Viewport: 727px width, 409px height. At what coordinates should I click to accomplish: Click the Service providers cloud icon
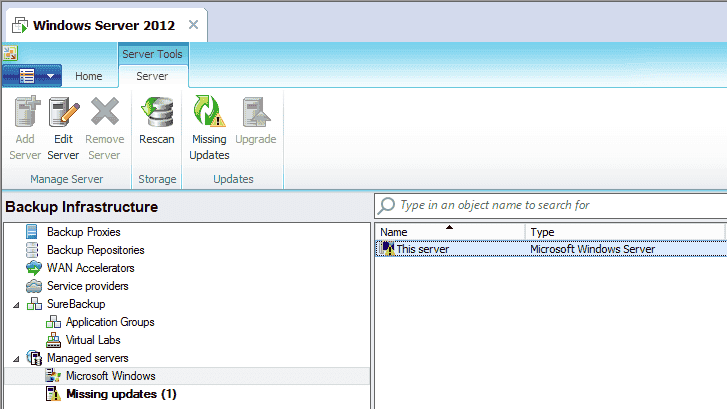34,286
